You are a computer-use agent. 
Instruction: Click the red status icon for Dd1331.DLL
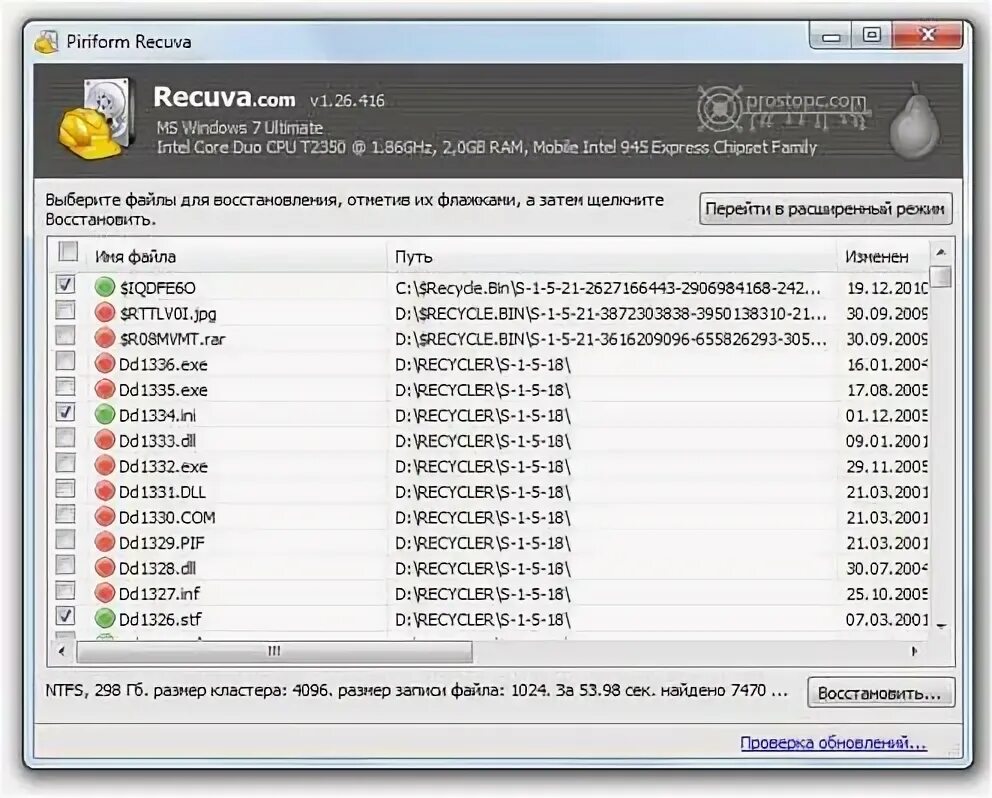[x=104, y=492]
